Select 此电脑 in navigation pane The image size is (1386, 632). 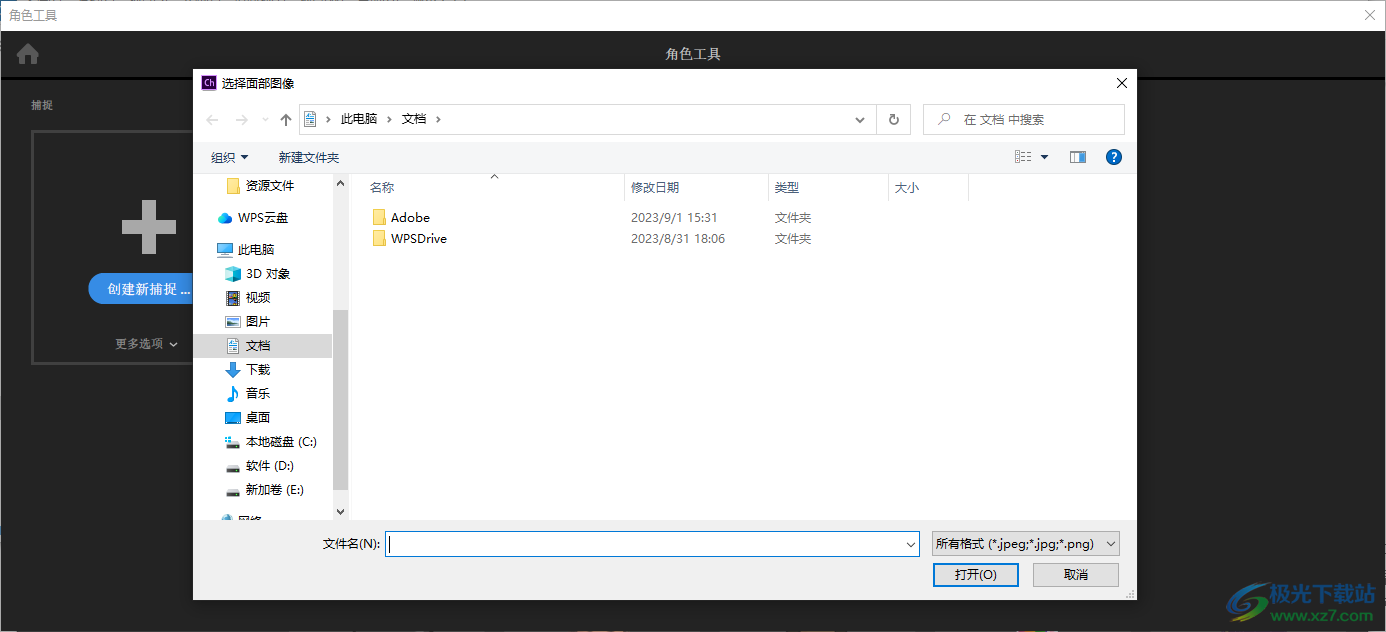[x=256, y=250]
